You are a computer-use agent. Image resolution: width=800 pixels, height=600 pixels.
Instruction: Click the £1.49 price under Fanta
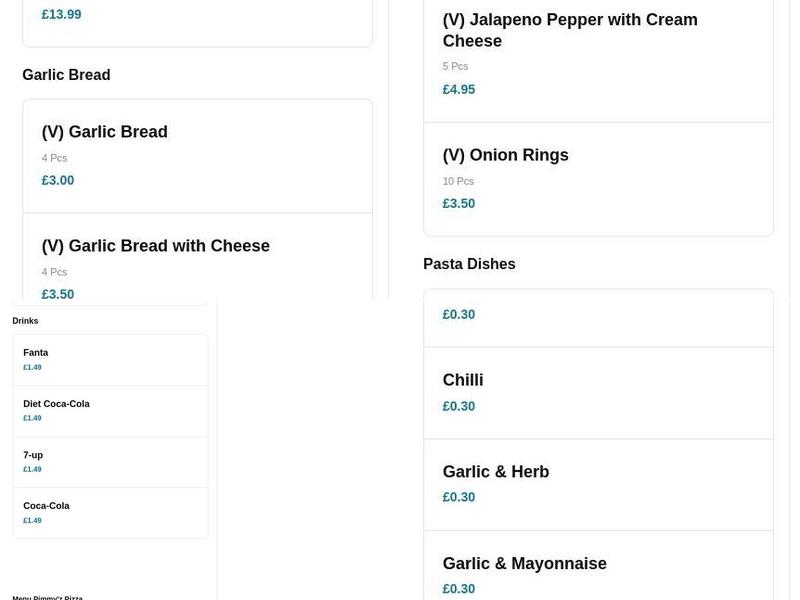click(32, 366)
